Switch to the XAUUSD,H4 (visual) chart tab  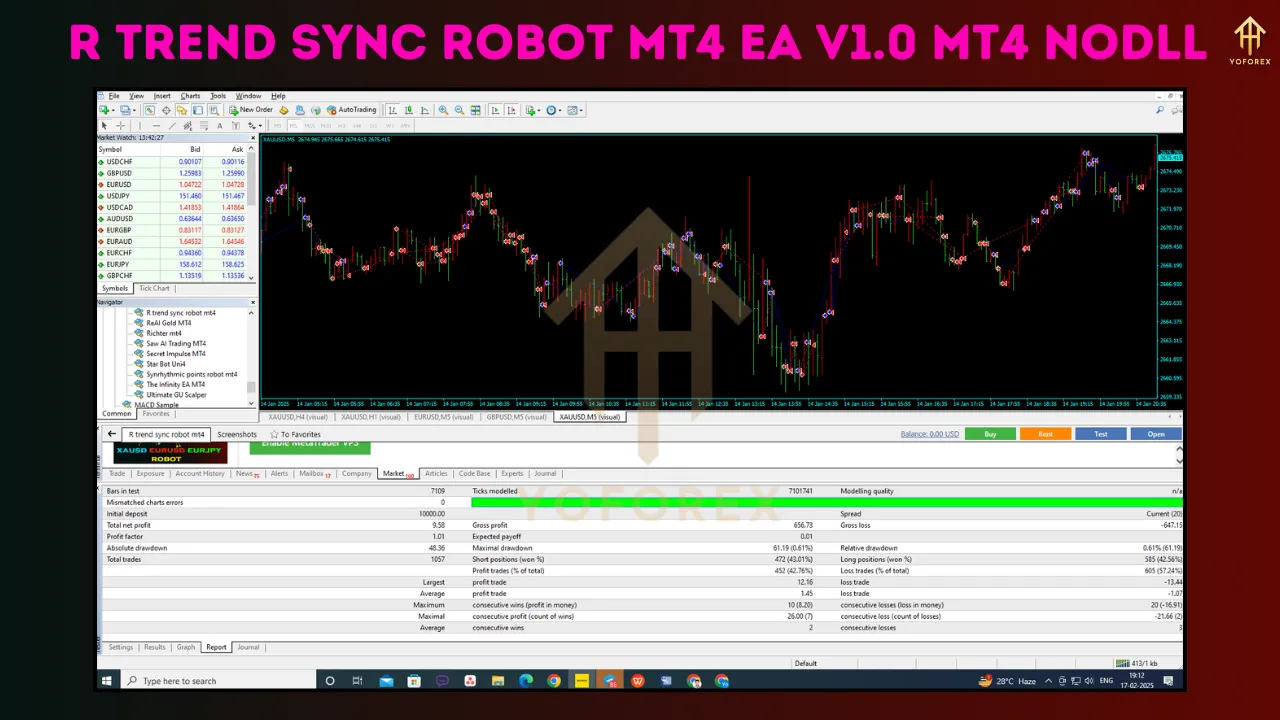tap(298, 417)
